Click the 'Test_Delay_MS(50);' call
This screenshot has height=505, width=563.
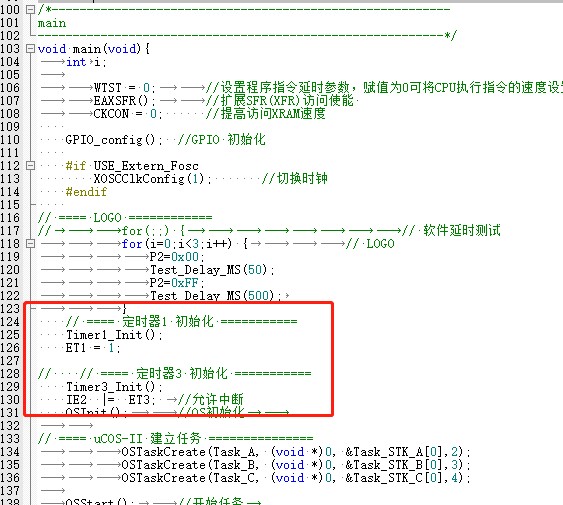click(212, 270)
